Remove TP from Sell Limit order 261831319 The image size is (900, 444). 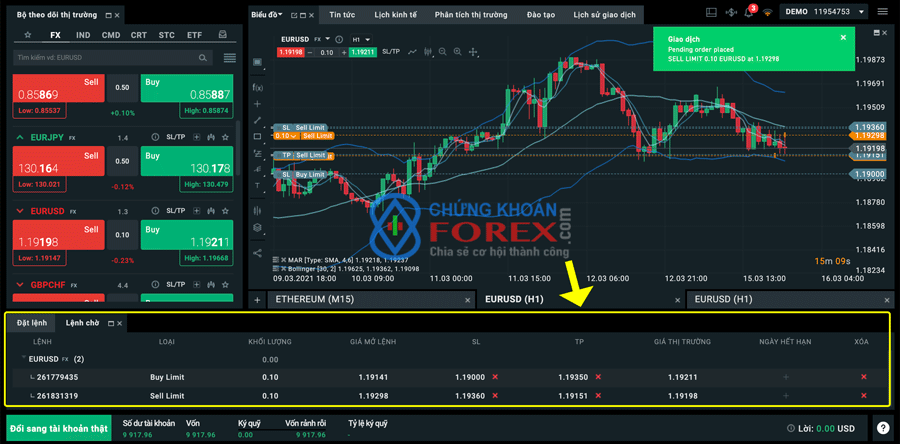[598, 395]
